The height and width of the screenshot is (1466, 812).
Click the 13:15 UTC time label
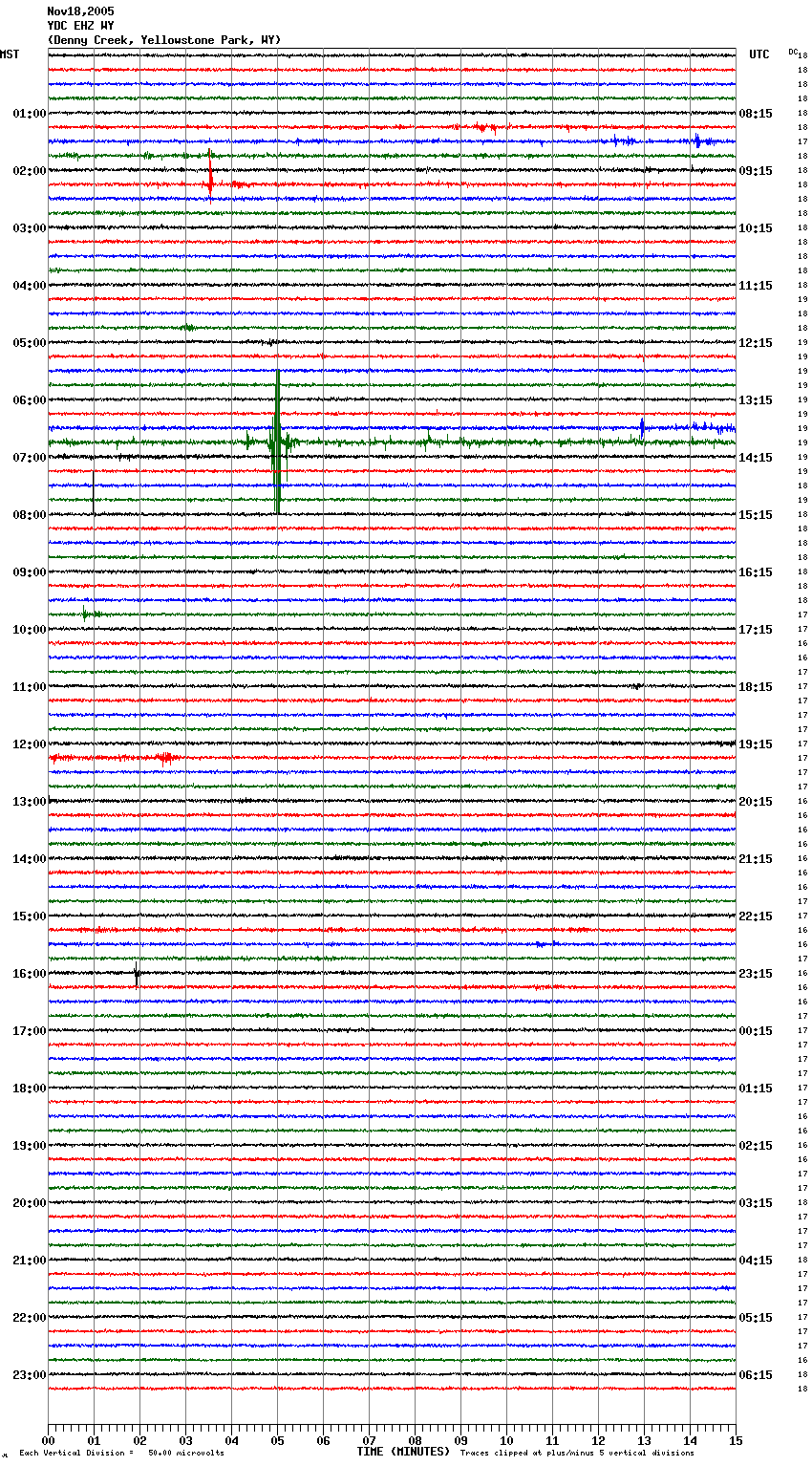click(756, 400)
